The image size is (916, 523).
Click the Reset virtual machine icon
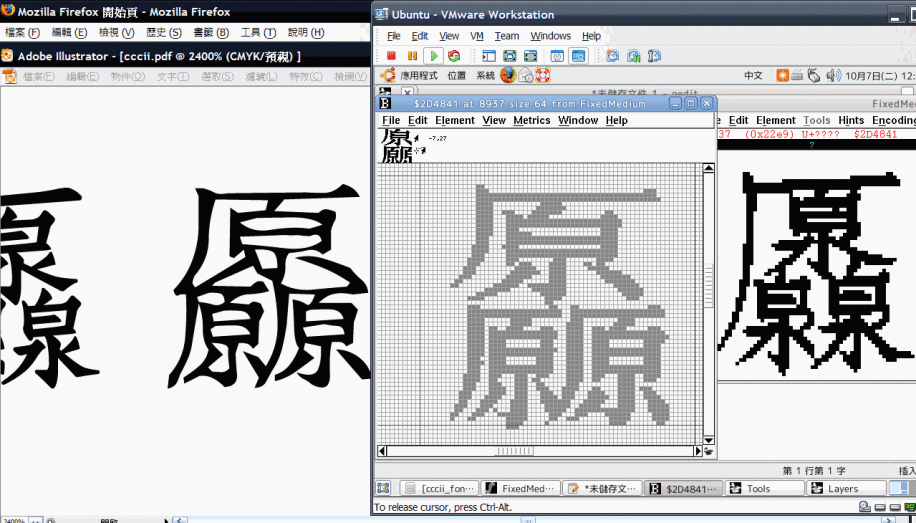click(454, 56)
